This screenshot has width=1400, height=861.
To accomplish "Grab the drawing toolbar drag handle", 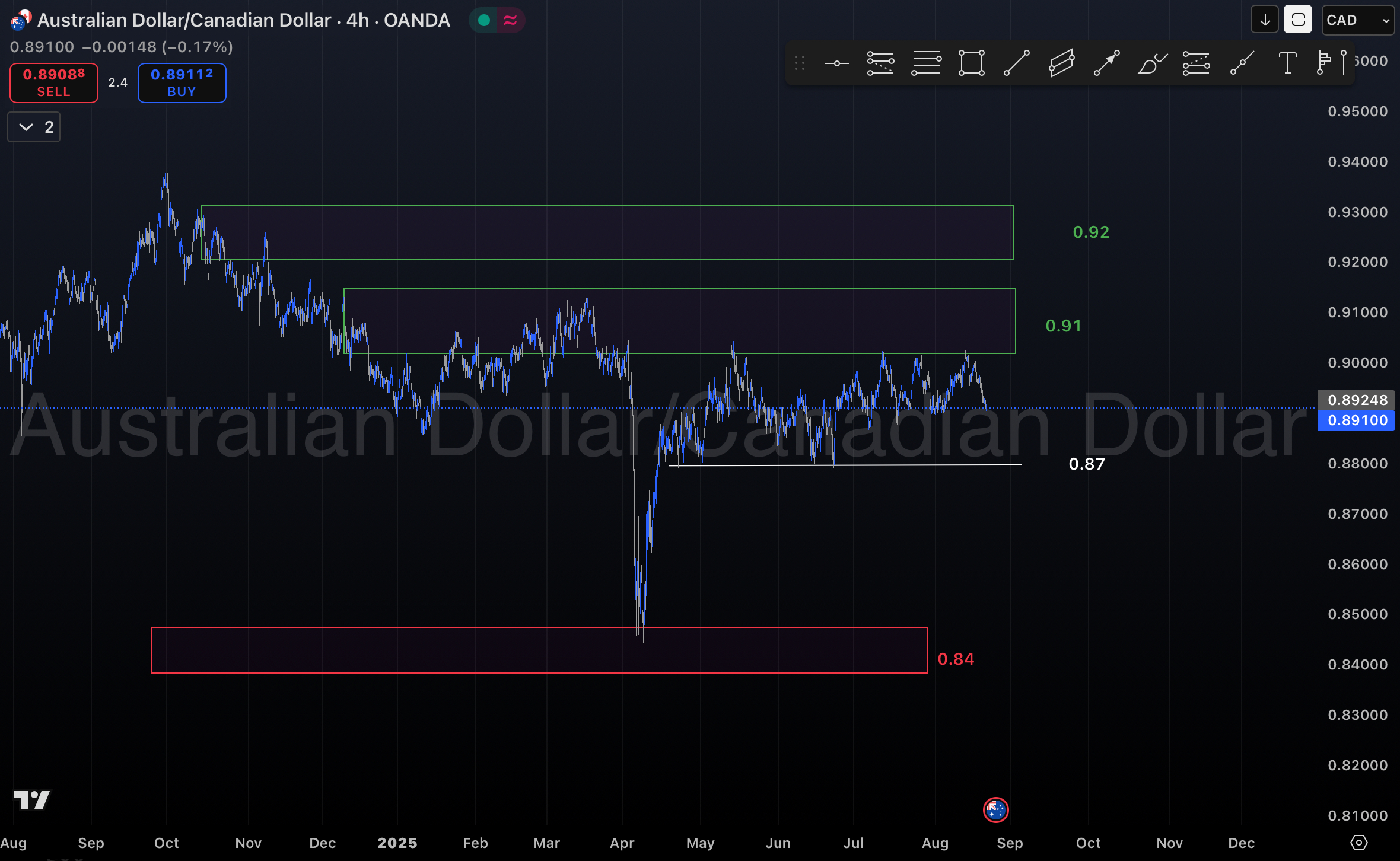I will pos(800,63).
